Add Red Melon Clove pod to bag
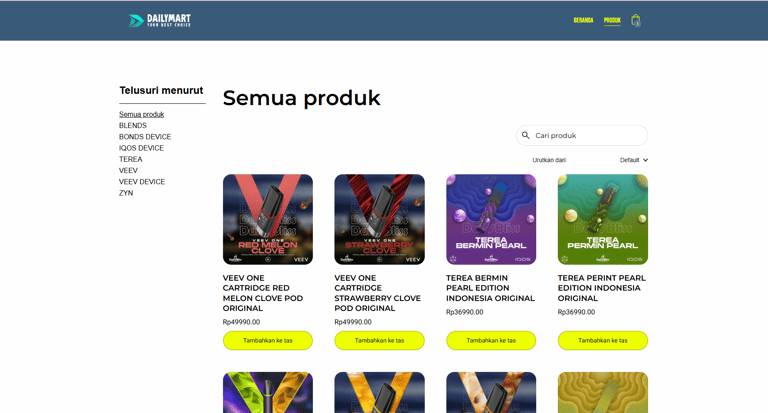 pos(267,340)
